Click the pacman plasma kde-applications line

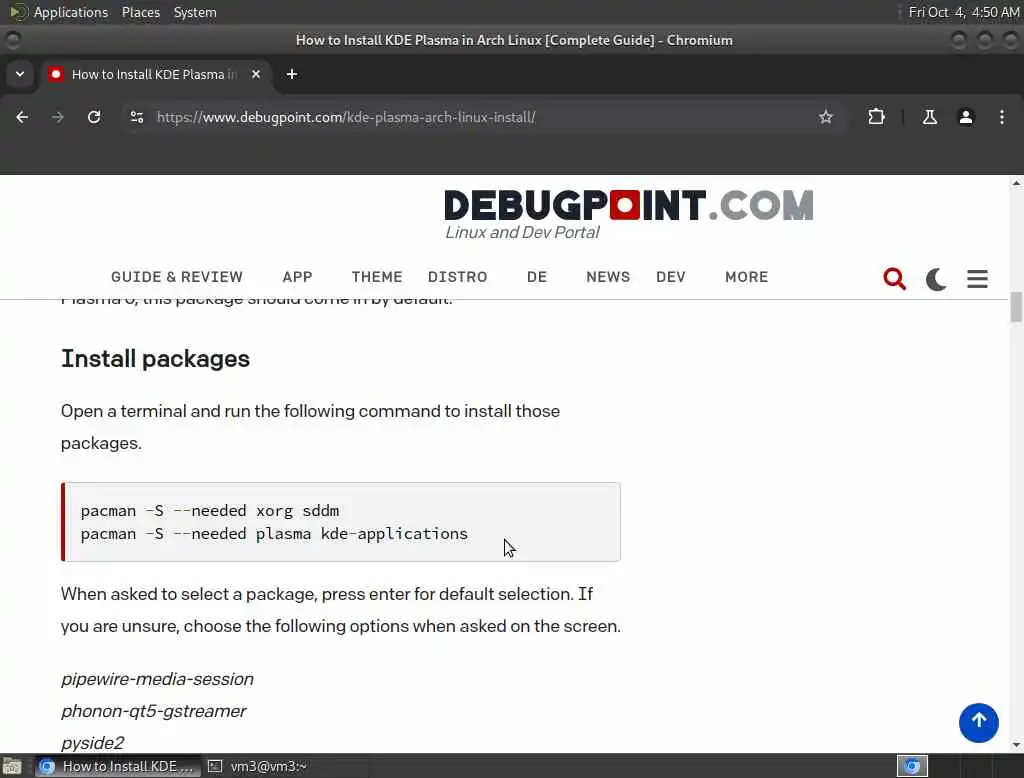274,534
